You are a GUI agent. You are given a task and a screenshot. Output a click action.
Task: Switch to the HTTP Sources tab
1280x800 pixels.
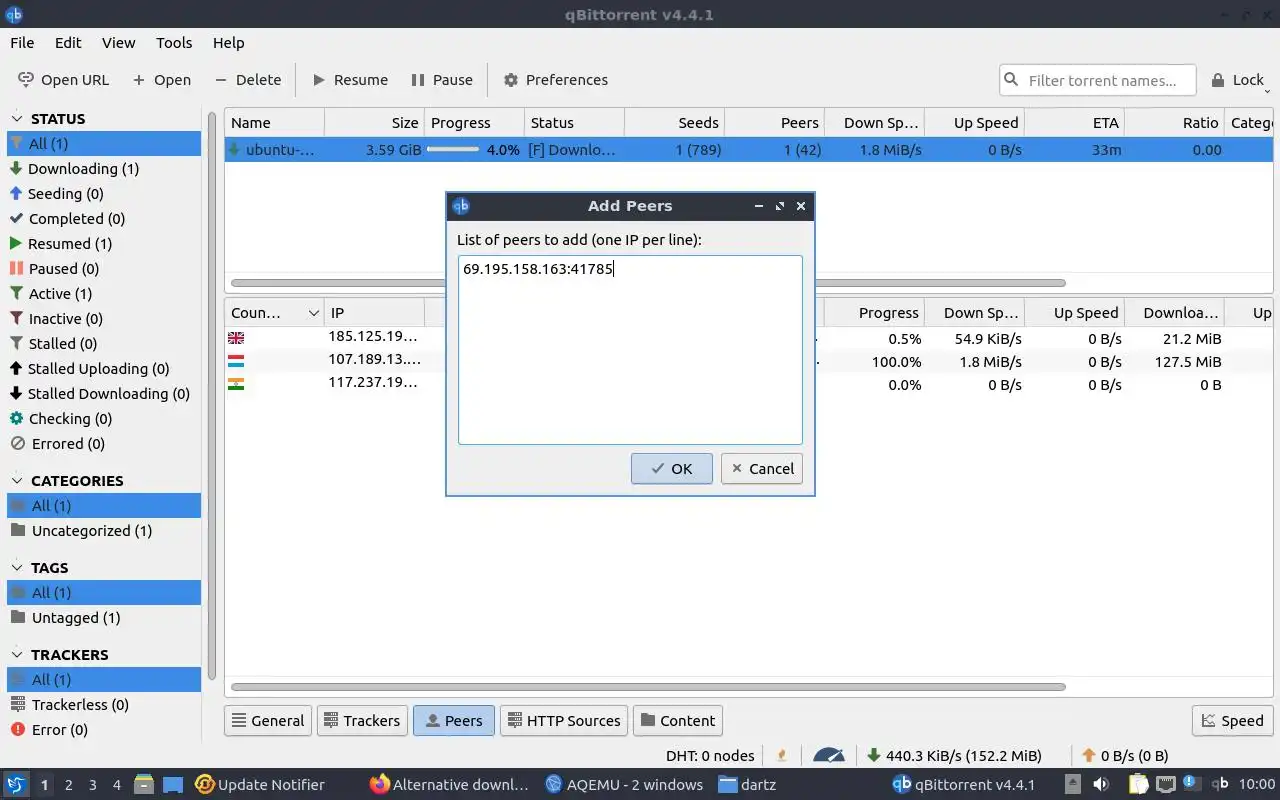[x=563, y=720]
